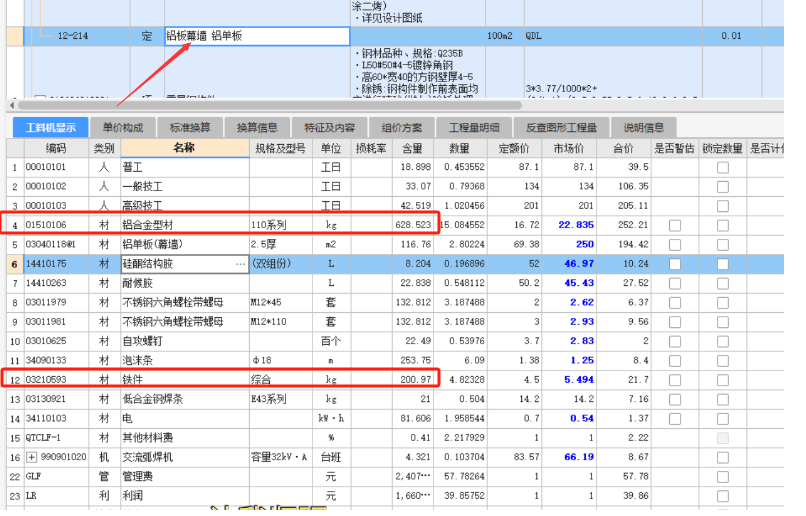Viewport: 806px width, 516px height.
Task: Click the 含量 column header
Action: [x=412, y=148]
